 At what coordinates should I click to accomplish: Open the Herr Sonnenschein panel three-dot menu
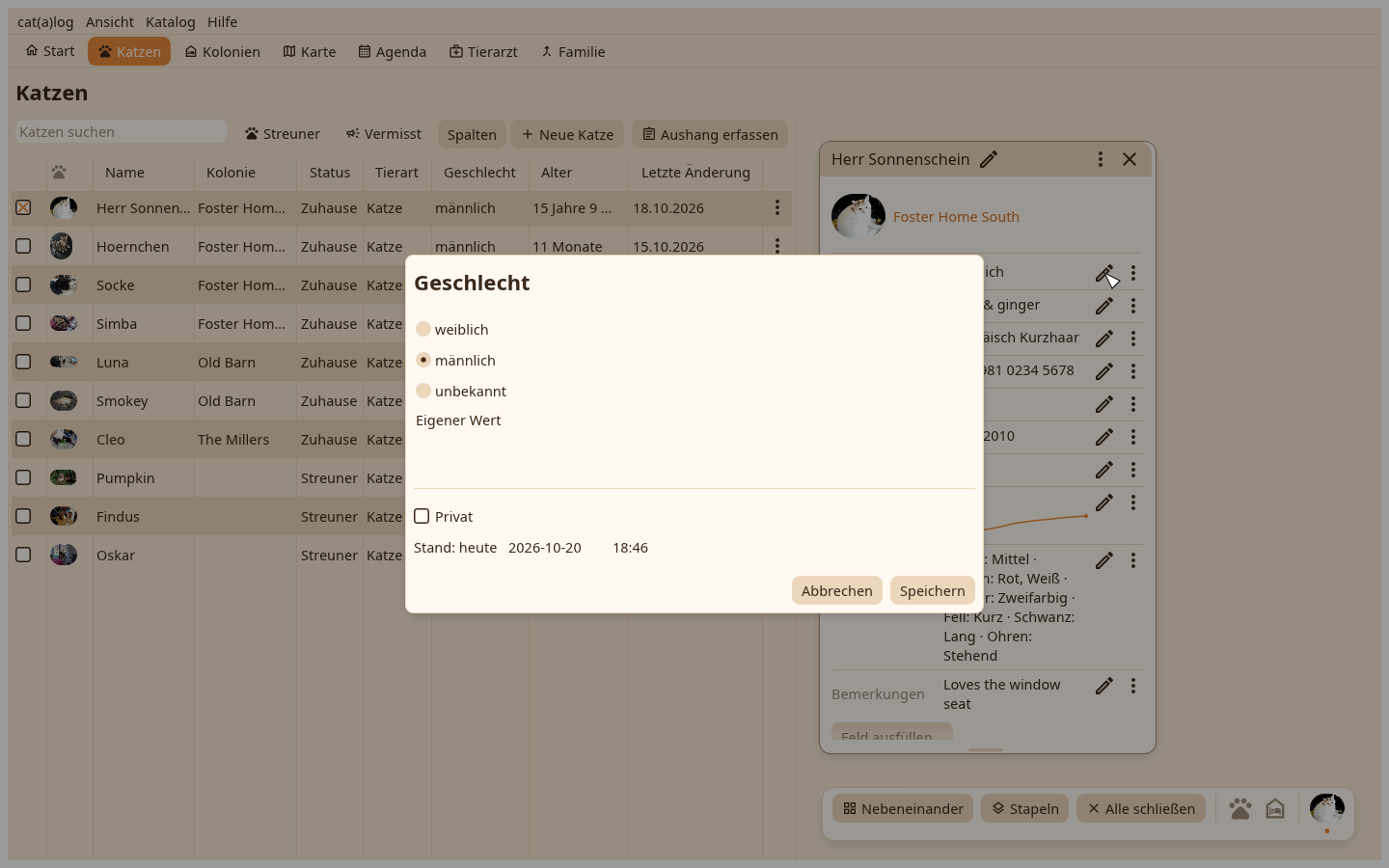coord(1101,159)
